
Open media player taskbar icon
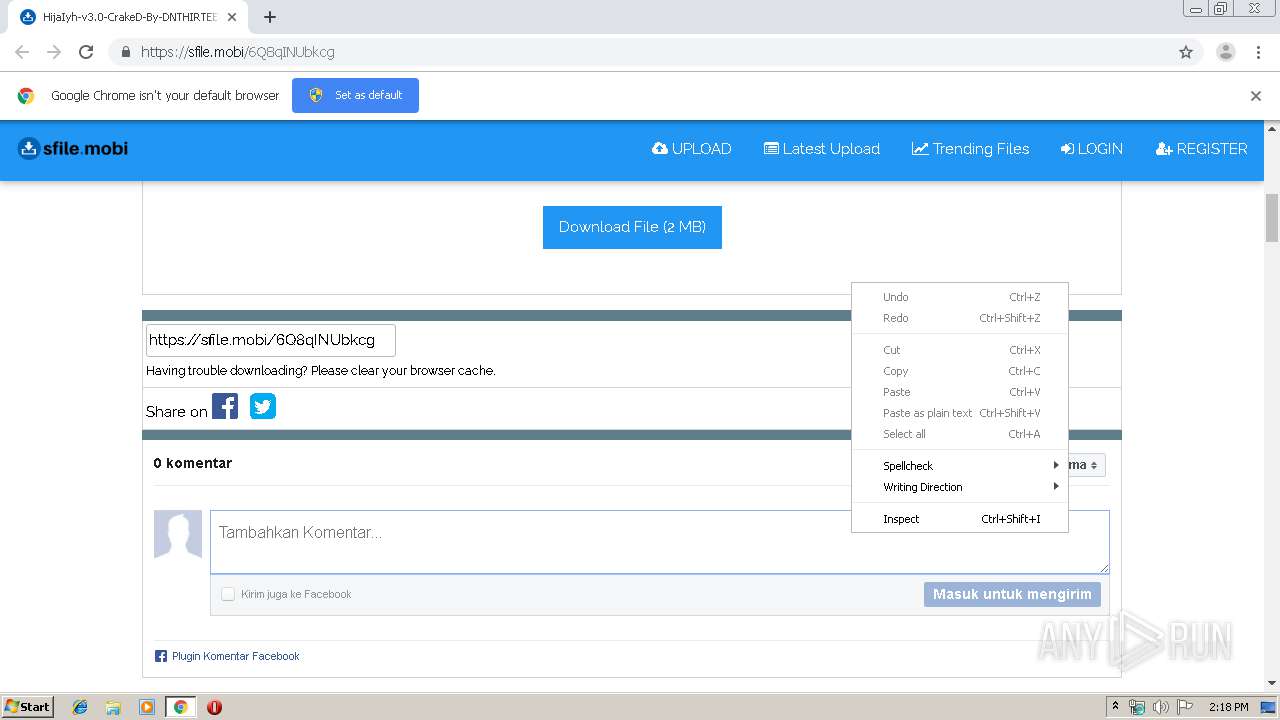tap(147, 707)
